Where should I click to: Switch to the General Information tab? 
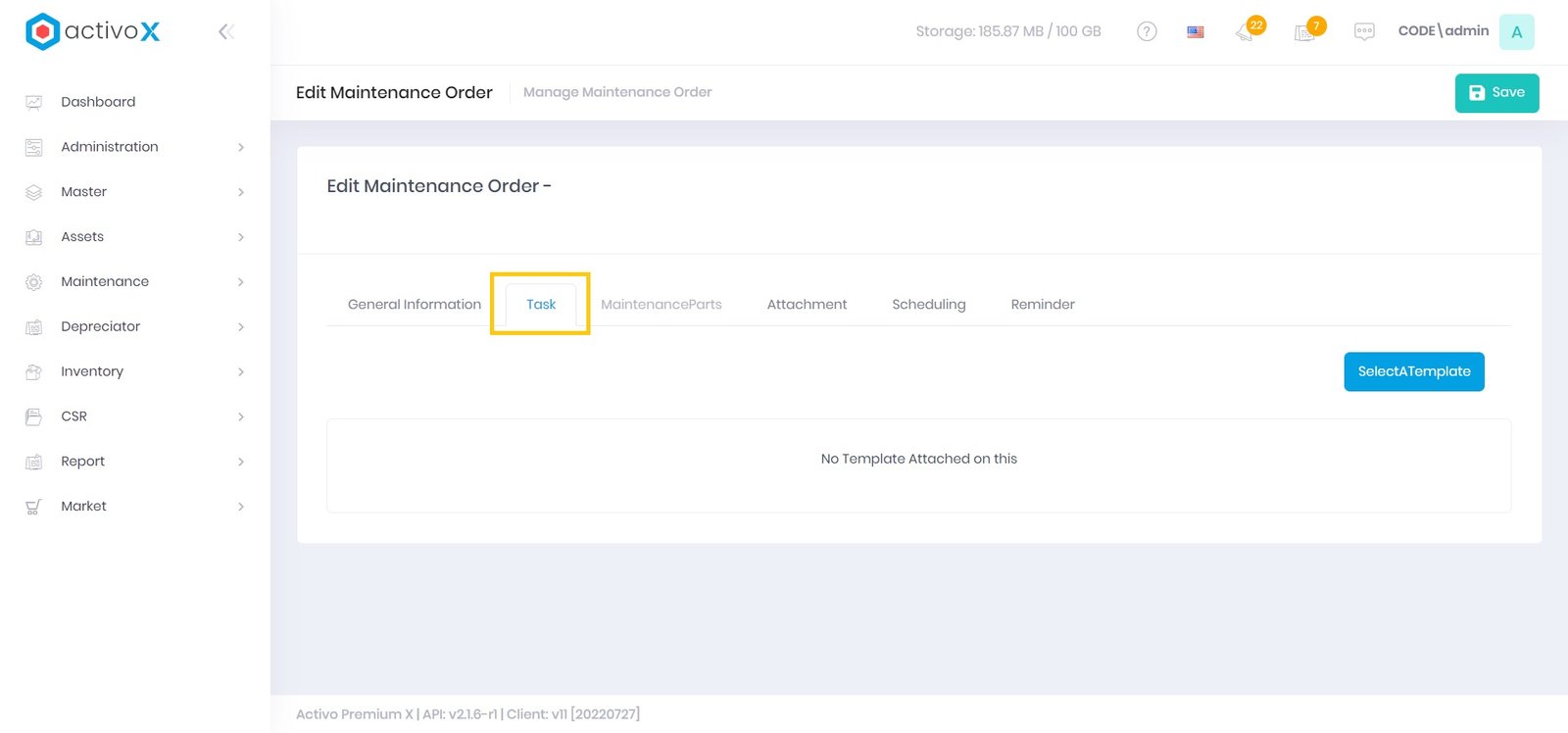[x=414, y=305]
